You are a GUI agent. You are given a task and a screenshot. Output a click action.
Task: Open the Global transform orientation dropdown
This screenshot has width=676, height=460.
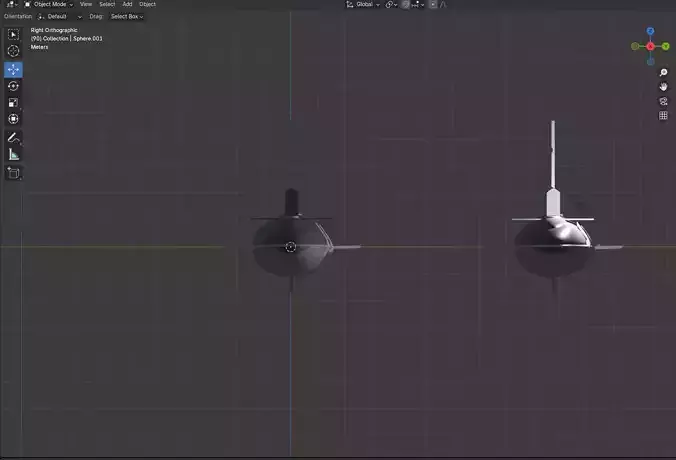[x=363, y=4]
